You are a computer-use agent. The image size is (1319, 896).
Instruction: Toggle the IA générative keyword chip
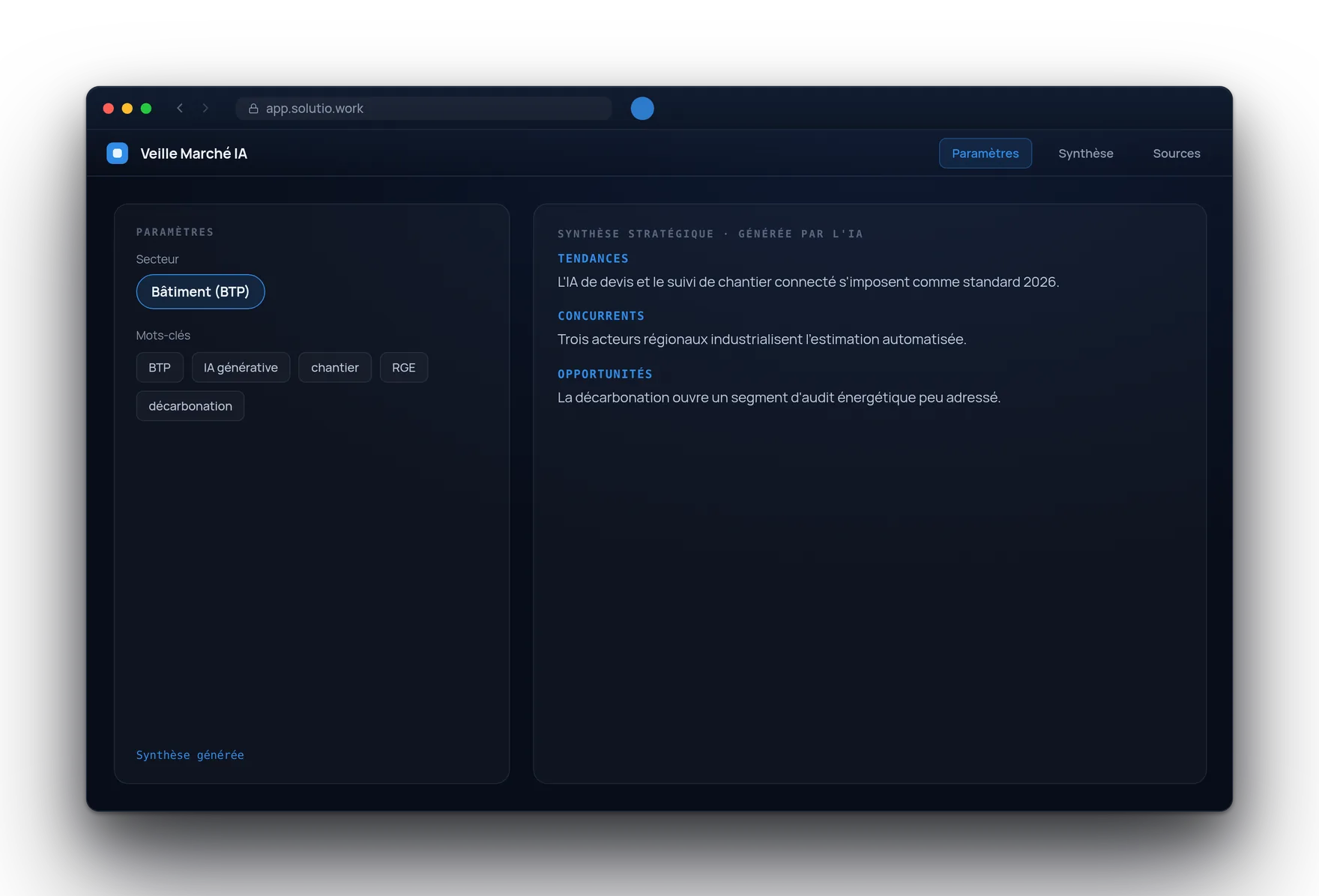[x=241, y=367]
